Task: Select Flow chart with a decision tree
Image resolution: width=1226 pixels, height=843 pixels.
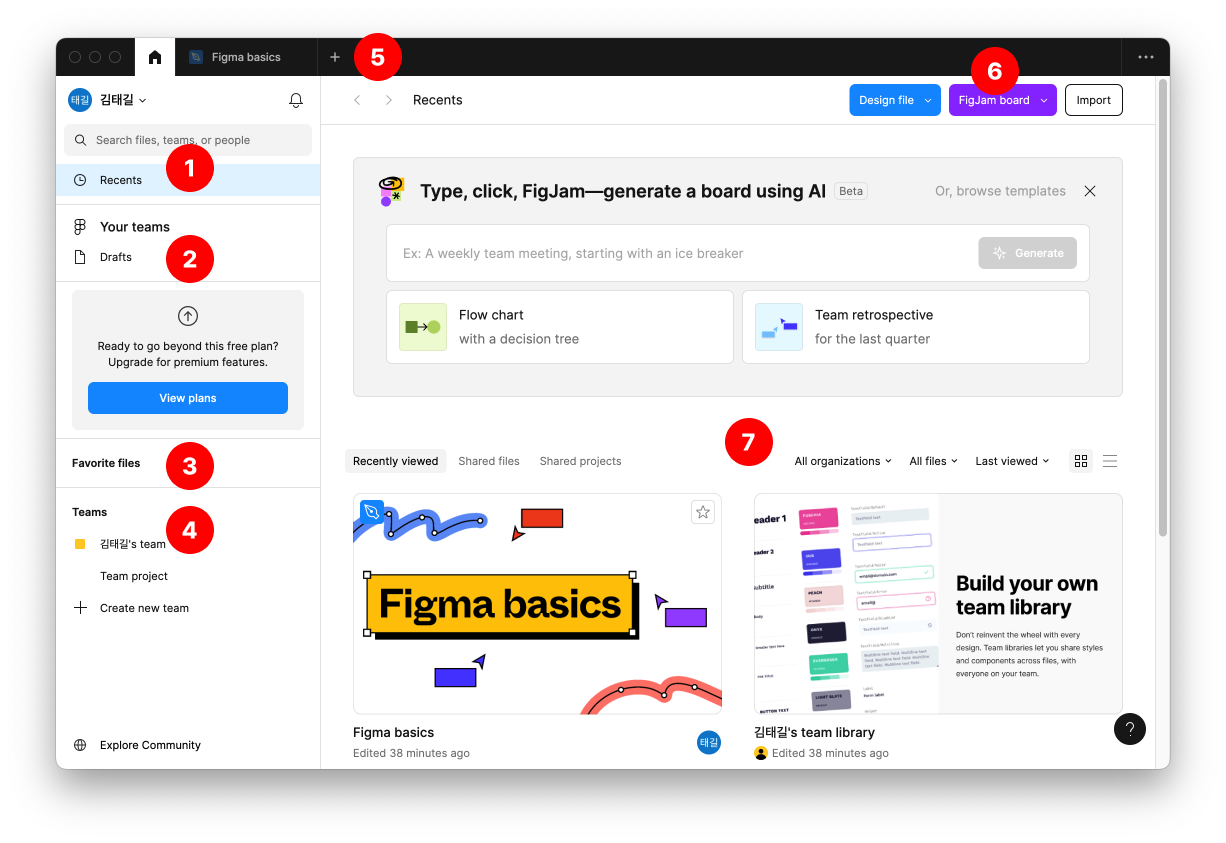Action: click(560, 327)
